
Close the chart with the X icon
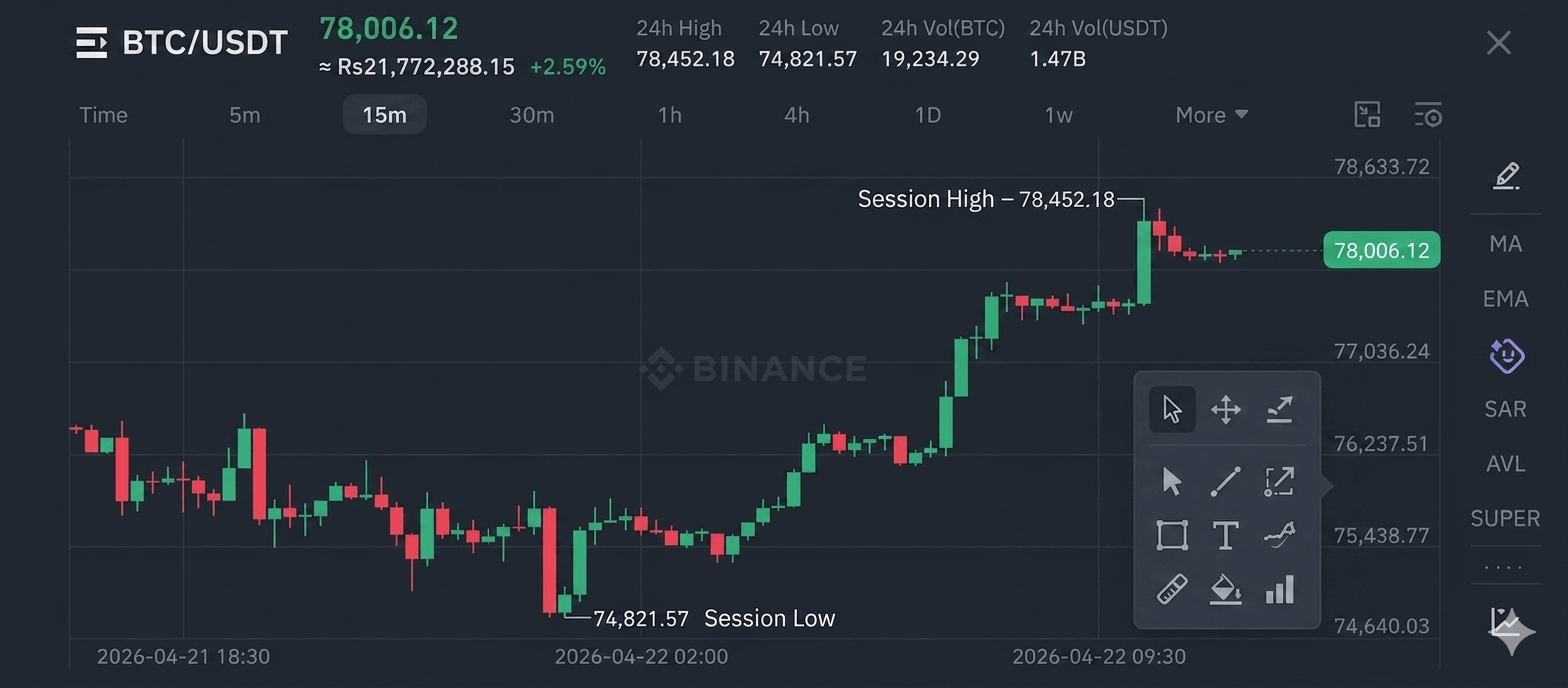pos(1498,43)
